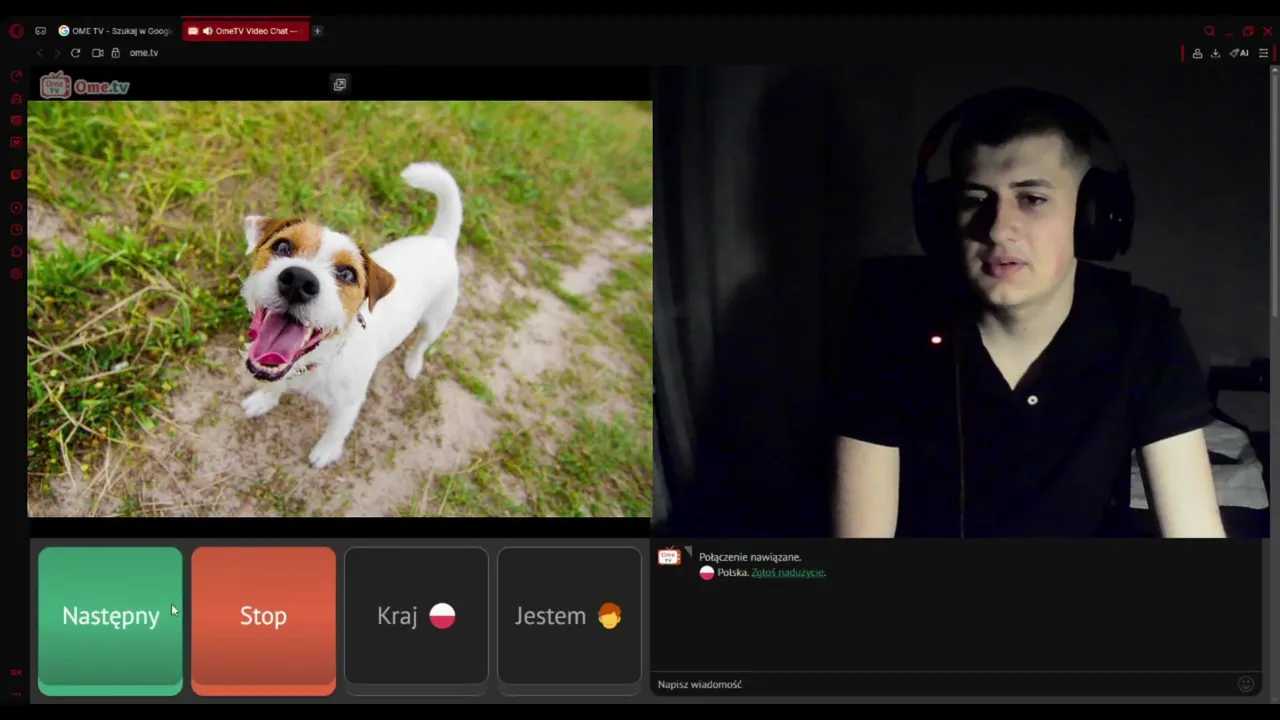Click the "Polska." country text in chat
Screen dimensions: 1280x720
(733, 573)
